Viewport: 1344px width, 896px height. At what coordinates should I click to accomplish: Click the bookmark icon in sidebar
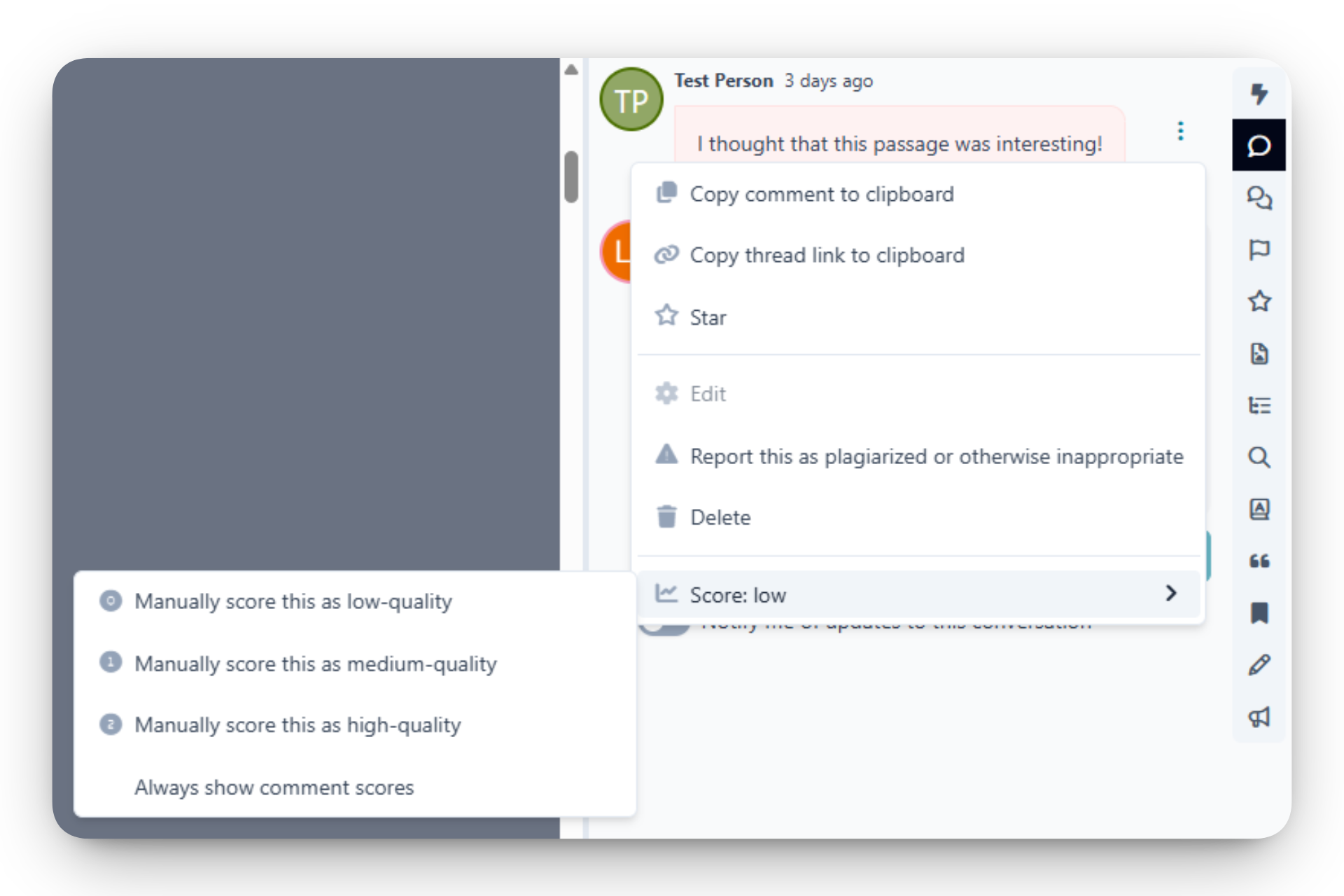click(x=1259, y=612)
